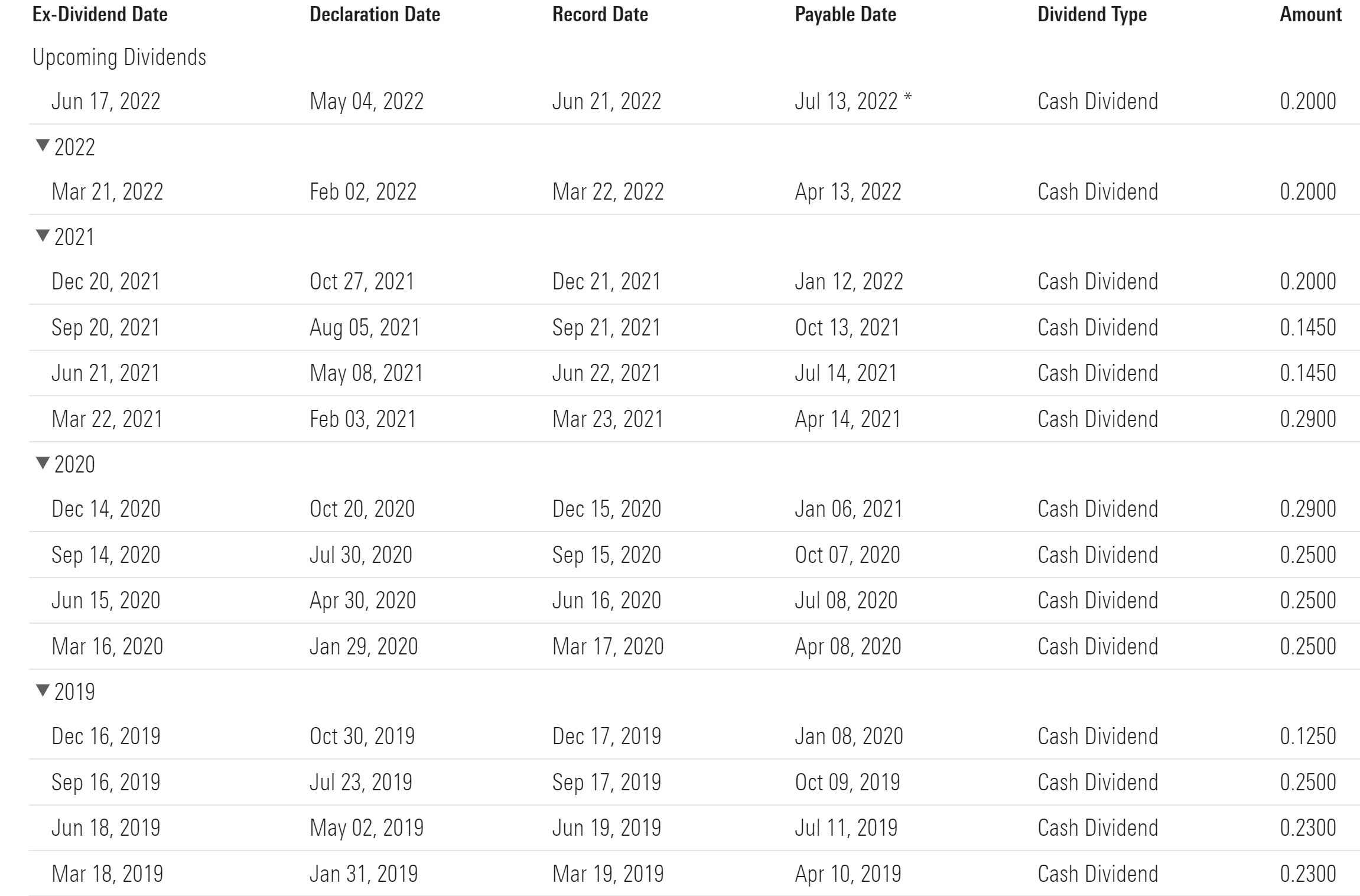Click the Ex-Dividend Date column header
The width and height of the screenshot is (1360, 896).
click(x=100, y=14)
